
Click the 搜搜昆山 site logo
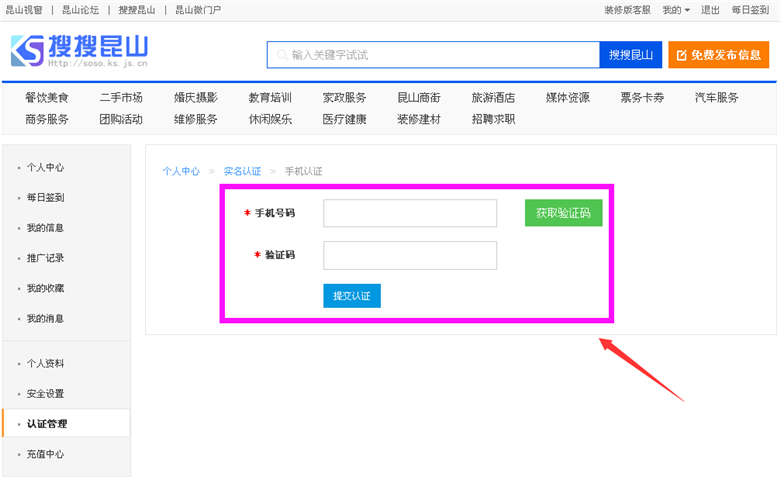click(x=79, y=51)
